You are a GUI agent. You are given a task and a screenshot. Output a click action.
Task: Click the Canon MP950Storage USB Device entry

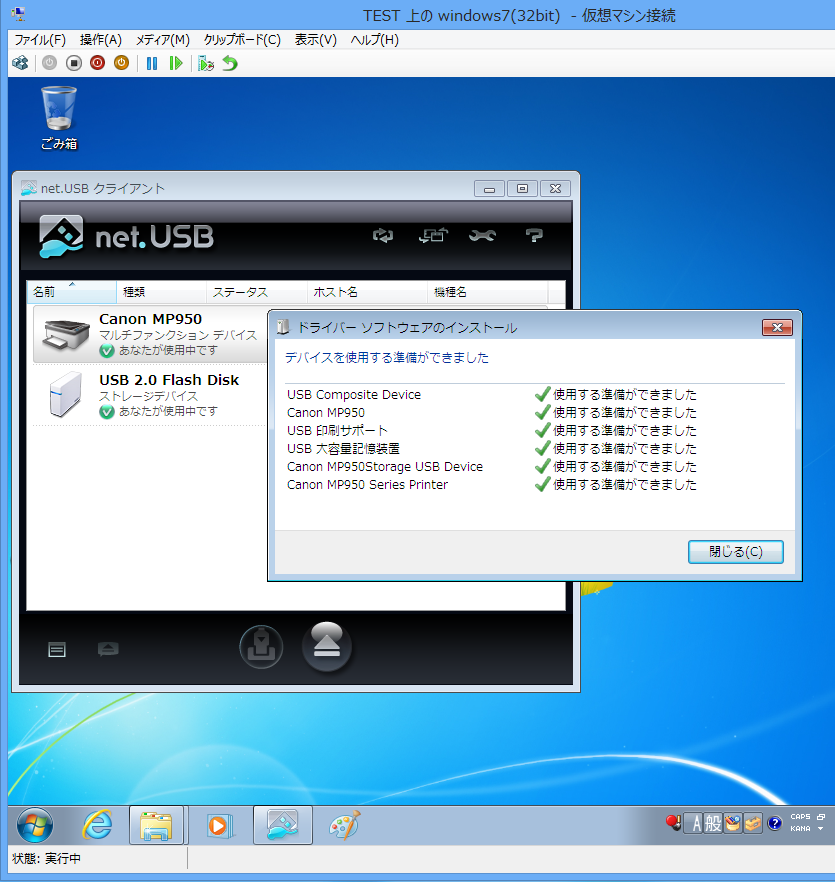(x=385, y=466)
